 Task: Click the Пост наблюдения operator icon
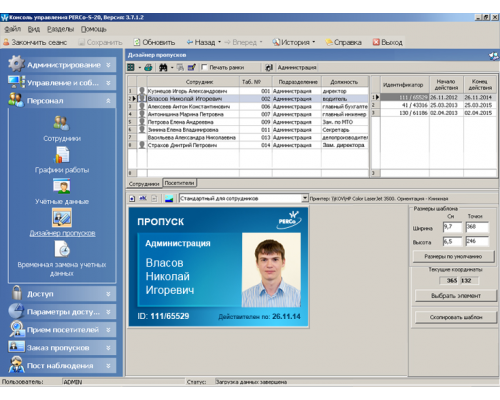click(17, 365)
